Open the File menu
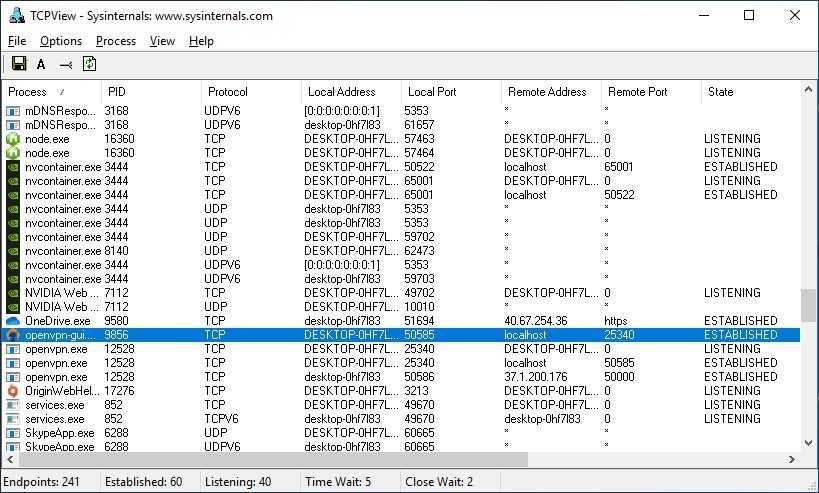The width and height of the screenshot is (819, 493). tap(17, 41)
